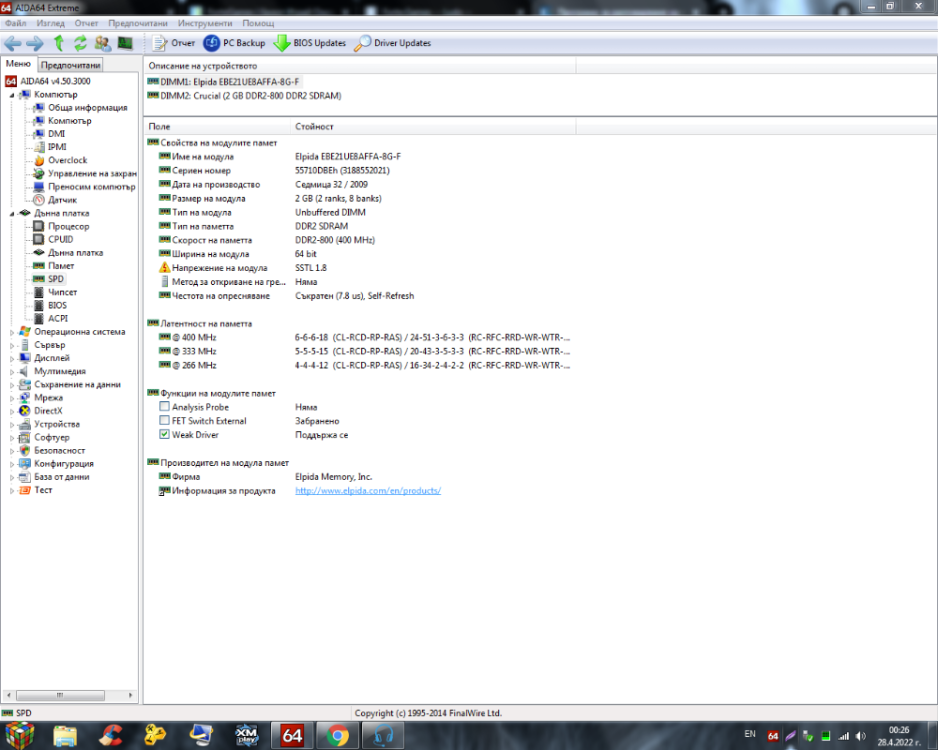Toggle the Analysis Probe checkbox
938x750 pixels.
pyautogui.click(x=165, y=407)
